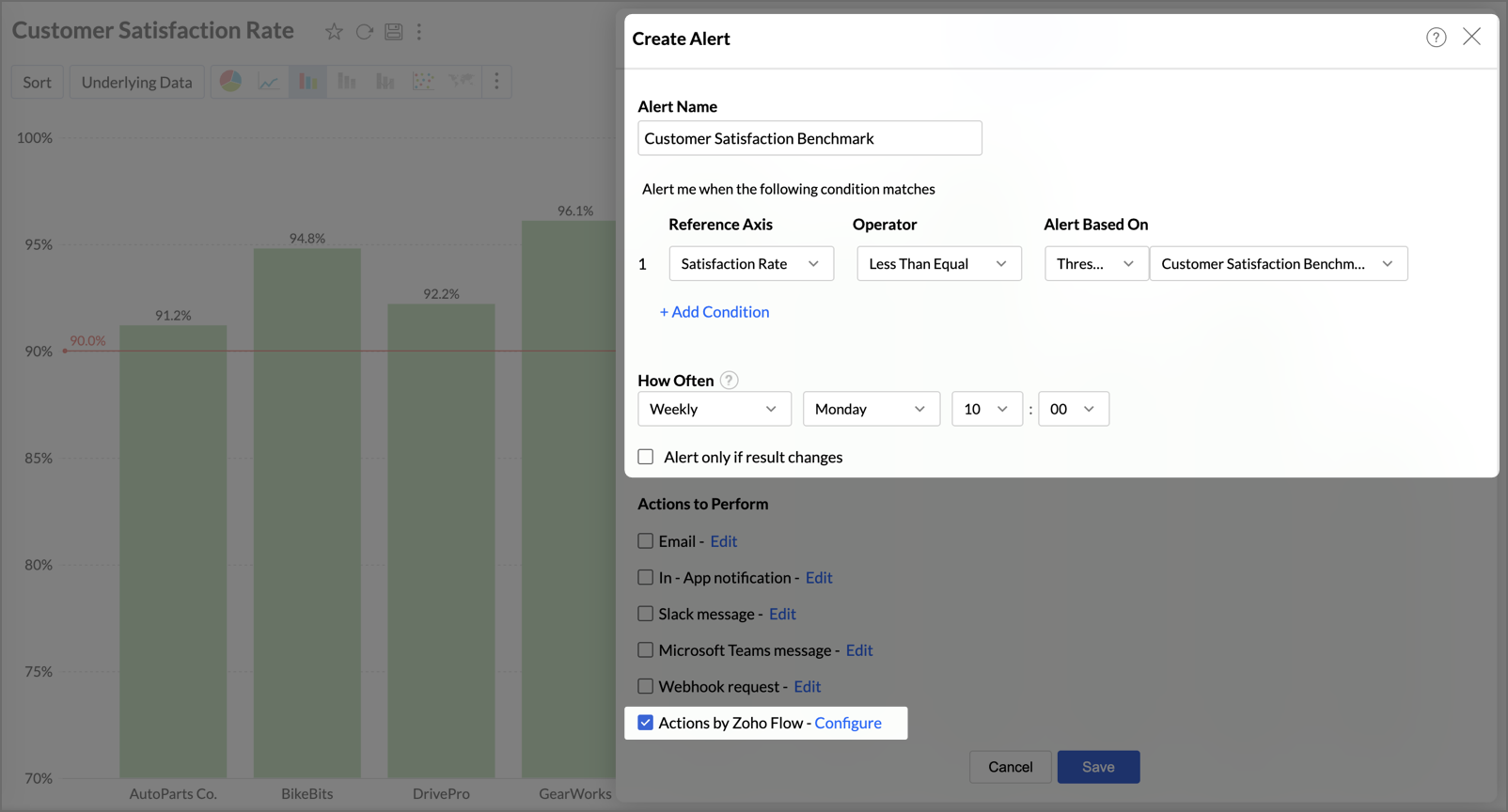Check the Email action checkbox
Viewport: 1508px width, 812px height.
(646, 541)
